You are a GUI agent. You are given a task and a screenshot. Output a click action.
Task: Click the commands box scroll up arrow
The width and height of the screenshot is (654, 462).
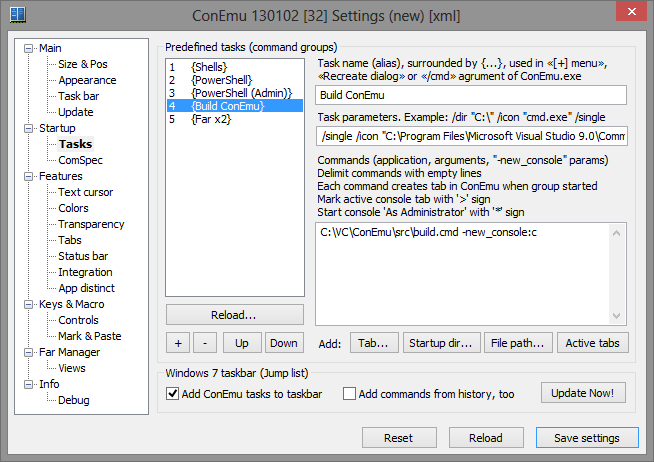[x=616, y=233]
